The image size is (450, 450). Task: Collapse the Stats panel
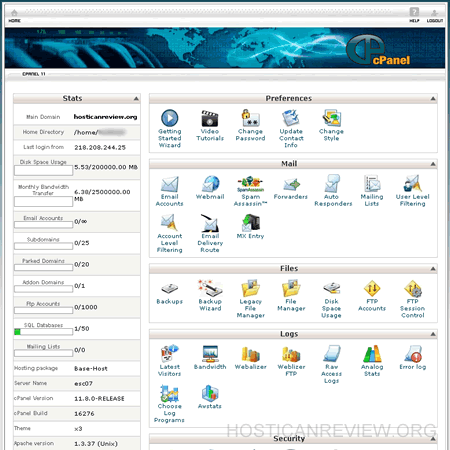coord(136,99)
